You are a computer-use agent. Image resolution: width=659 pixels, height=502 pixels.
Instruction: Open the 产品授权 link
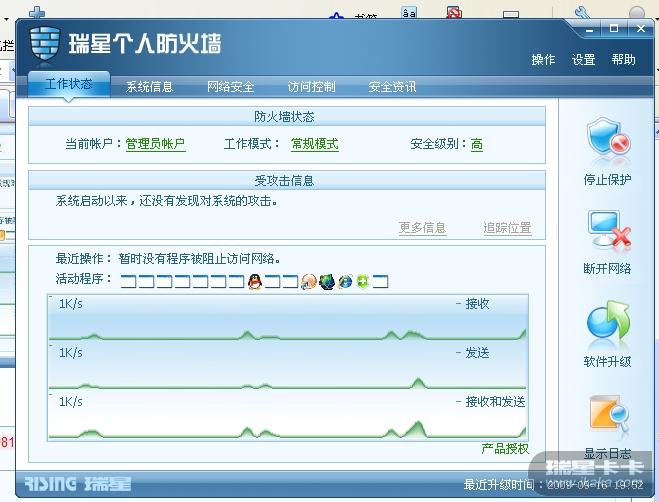tap(505, 449)
